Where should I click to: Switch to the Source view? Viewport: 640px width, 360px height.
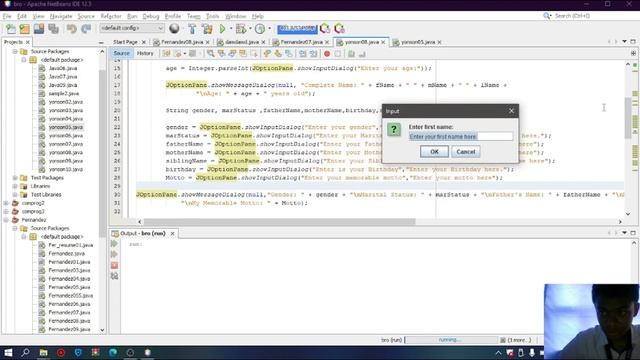[x=121, y=53]
